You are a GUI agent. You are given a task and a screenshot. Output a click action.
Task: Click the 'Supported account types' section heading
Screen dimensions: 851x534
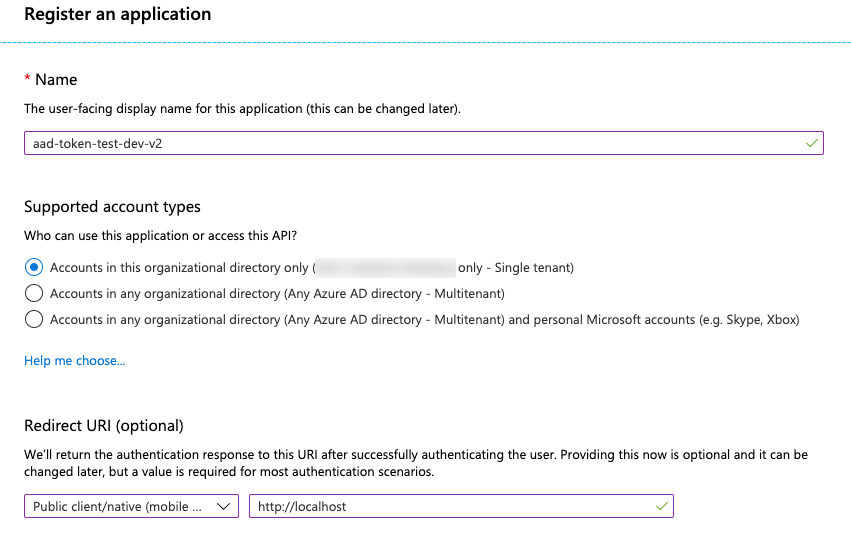pyautogui.click(x=112, y=207)
